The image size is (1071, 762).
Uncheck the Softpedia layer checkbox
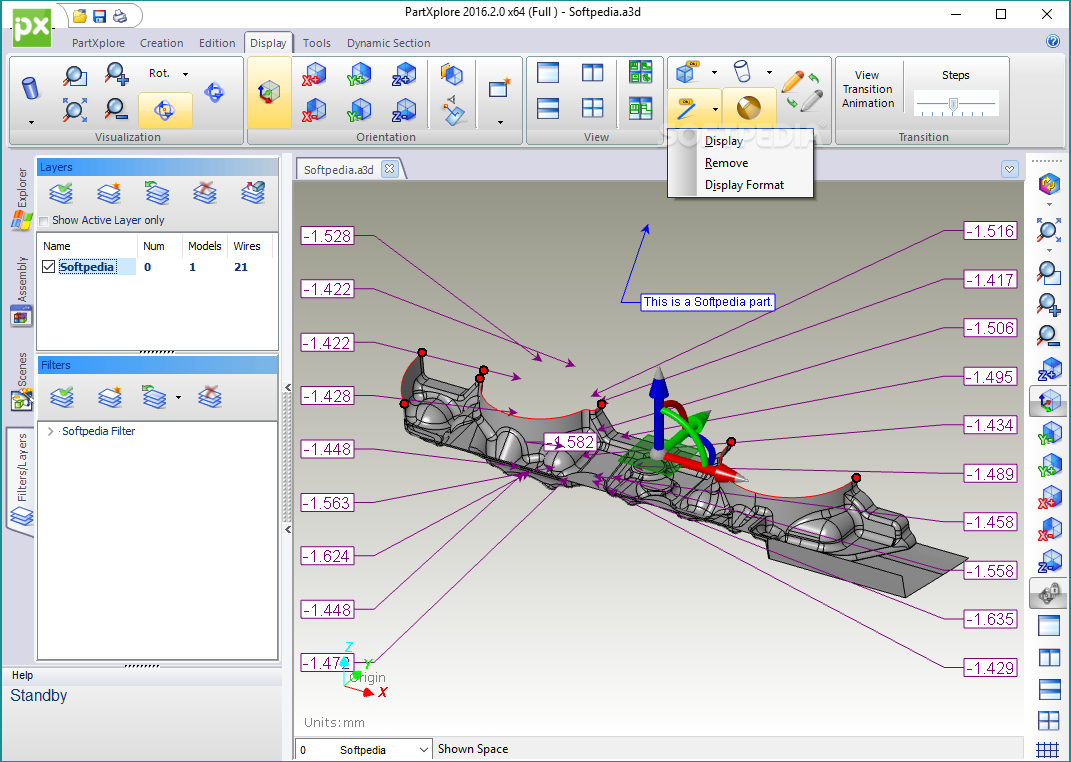48,266
